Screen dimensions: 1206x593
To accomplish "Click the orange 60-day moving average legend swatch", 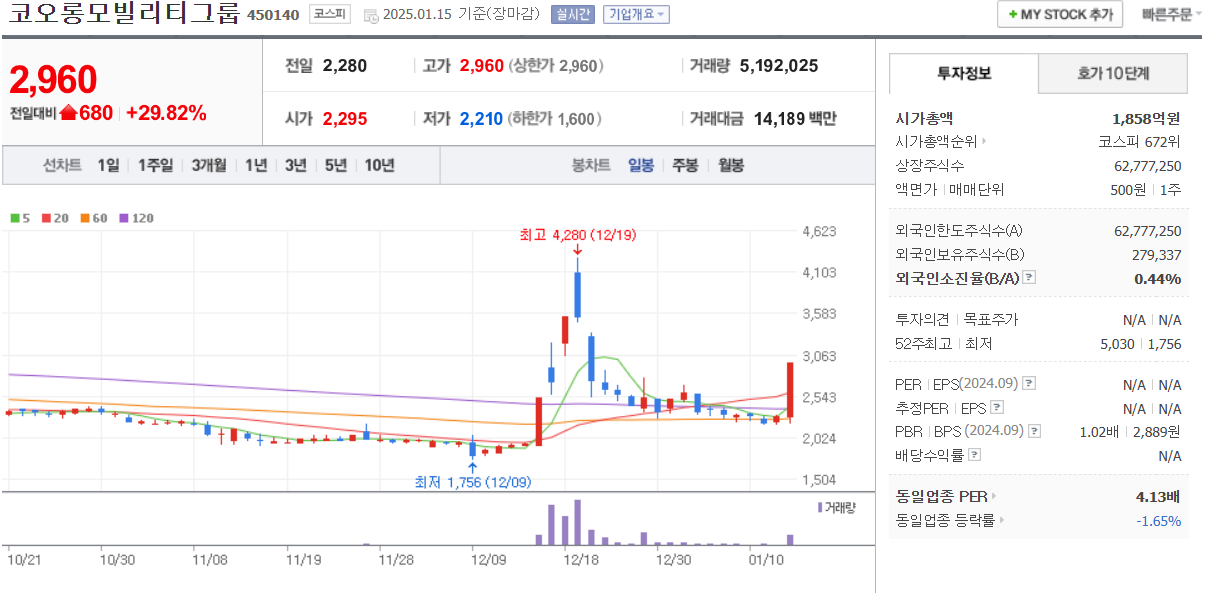I will 85,218.
